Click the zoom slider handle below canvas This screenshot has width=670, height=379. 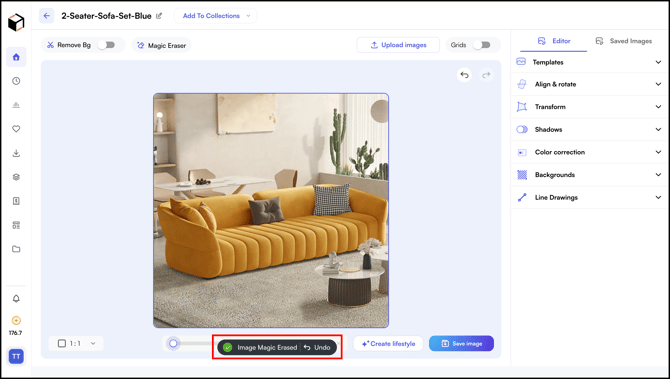[173, 343]
